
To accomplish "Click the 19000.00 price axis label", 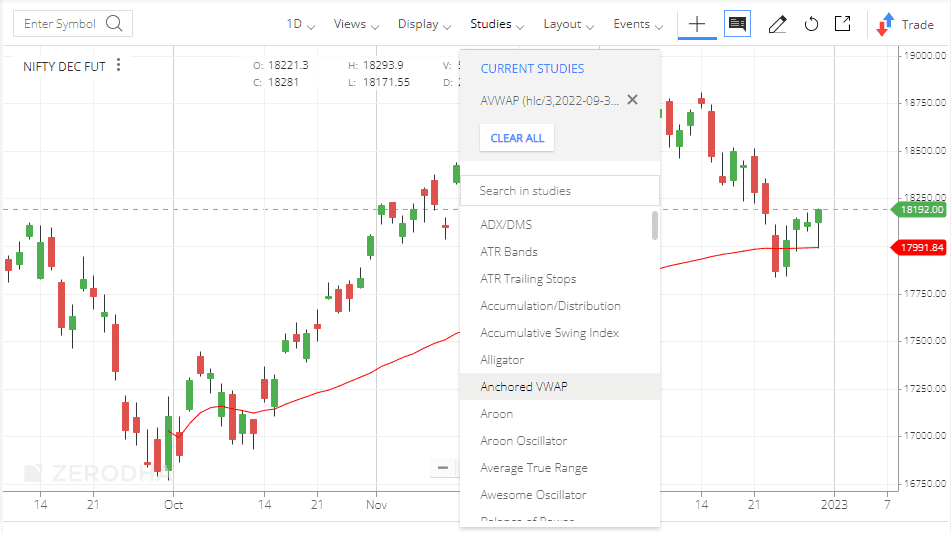I will 924,55.
